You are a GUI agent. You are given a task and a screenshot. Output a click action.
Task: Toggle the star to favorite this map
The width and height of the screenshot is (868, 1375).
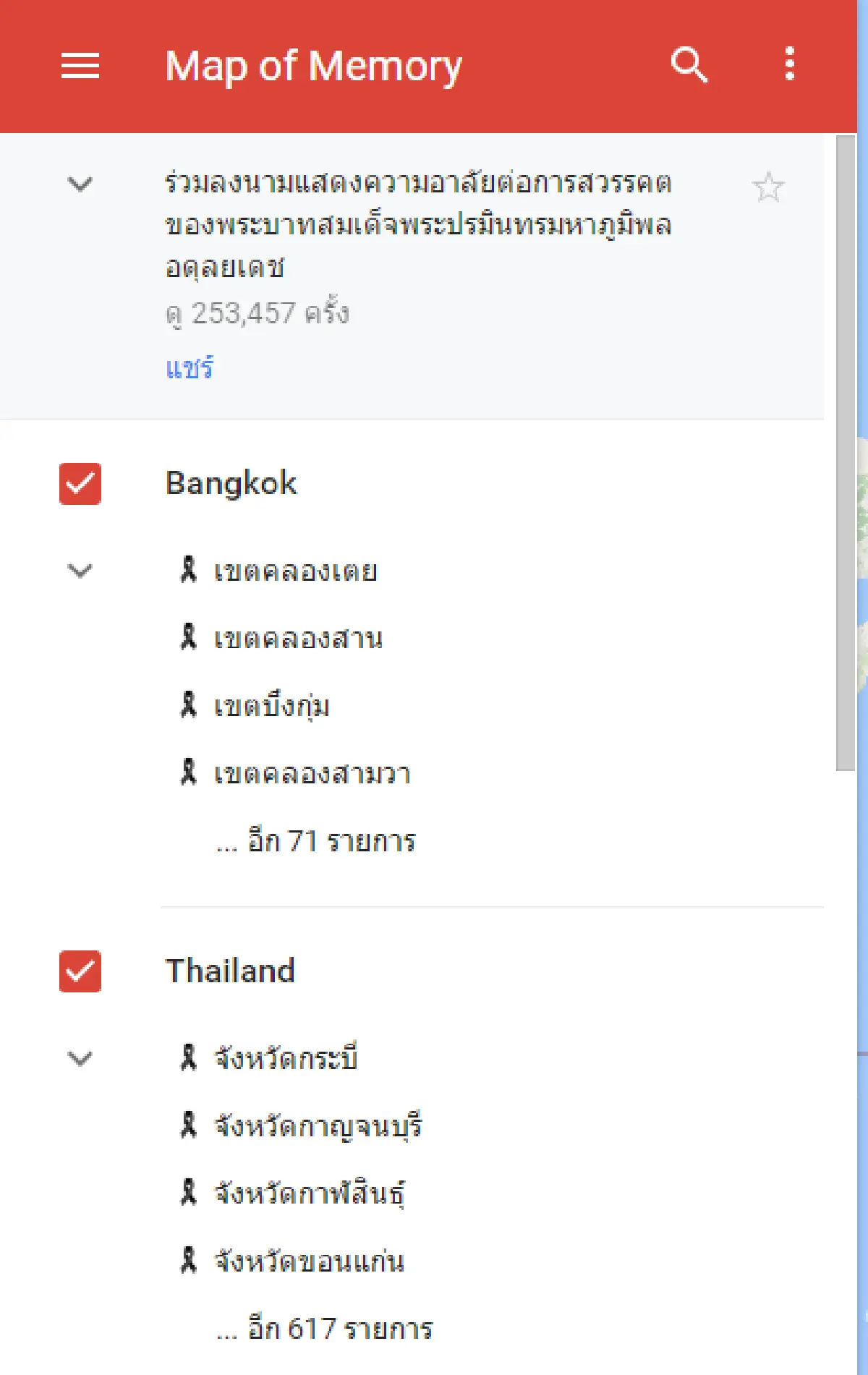(769, 187)
